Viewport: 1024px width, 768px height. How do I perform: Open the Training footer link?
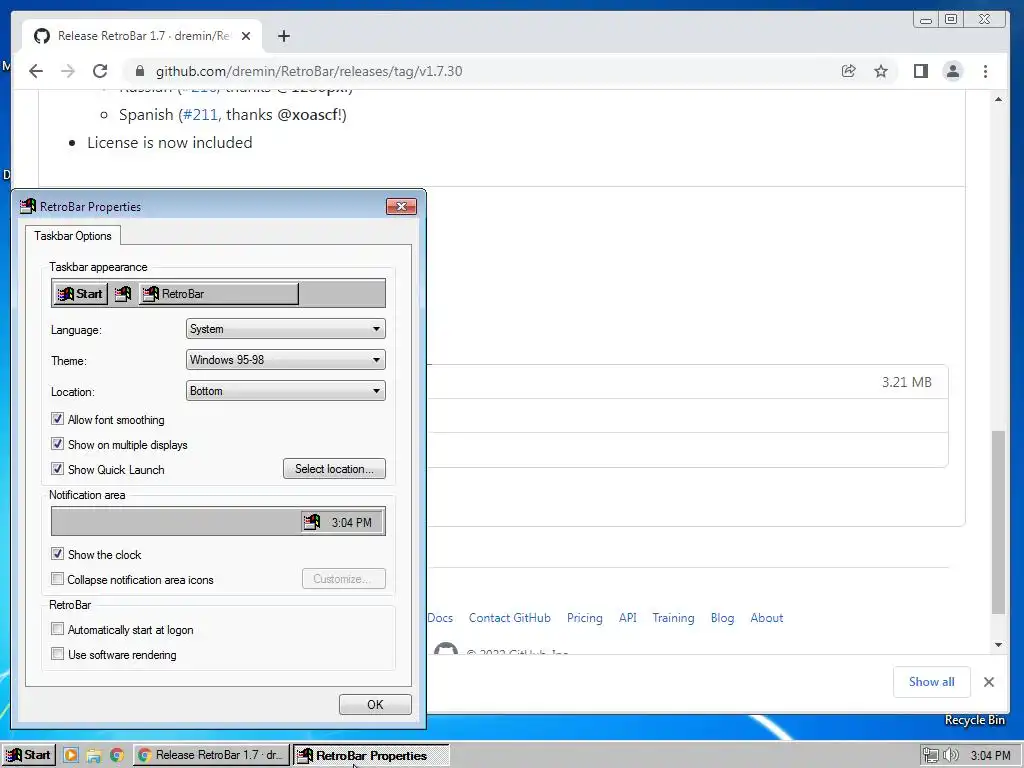coord(673,618)
